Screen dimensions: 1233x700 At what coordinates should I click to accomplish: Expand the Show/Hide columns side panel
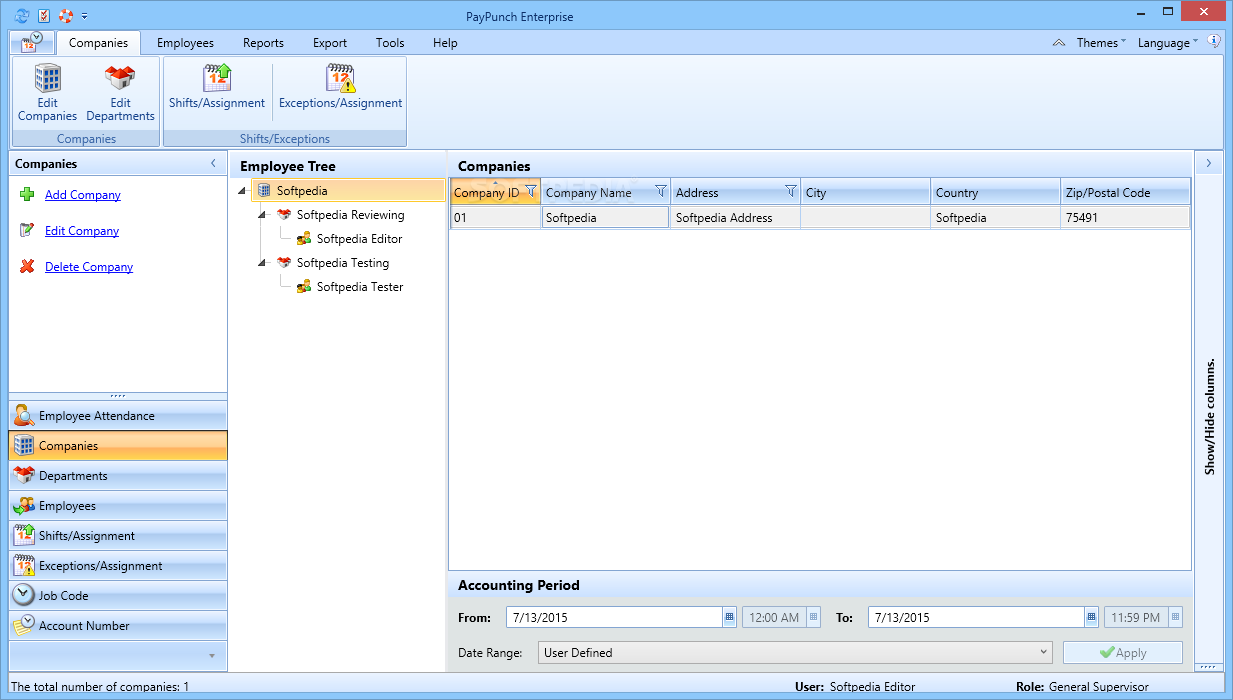[1208, 163]
